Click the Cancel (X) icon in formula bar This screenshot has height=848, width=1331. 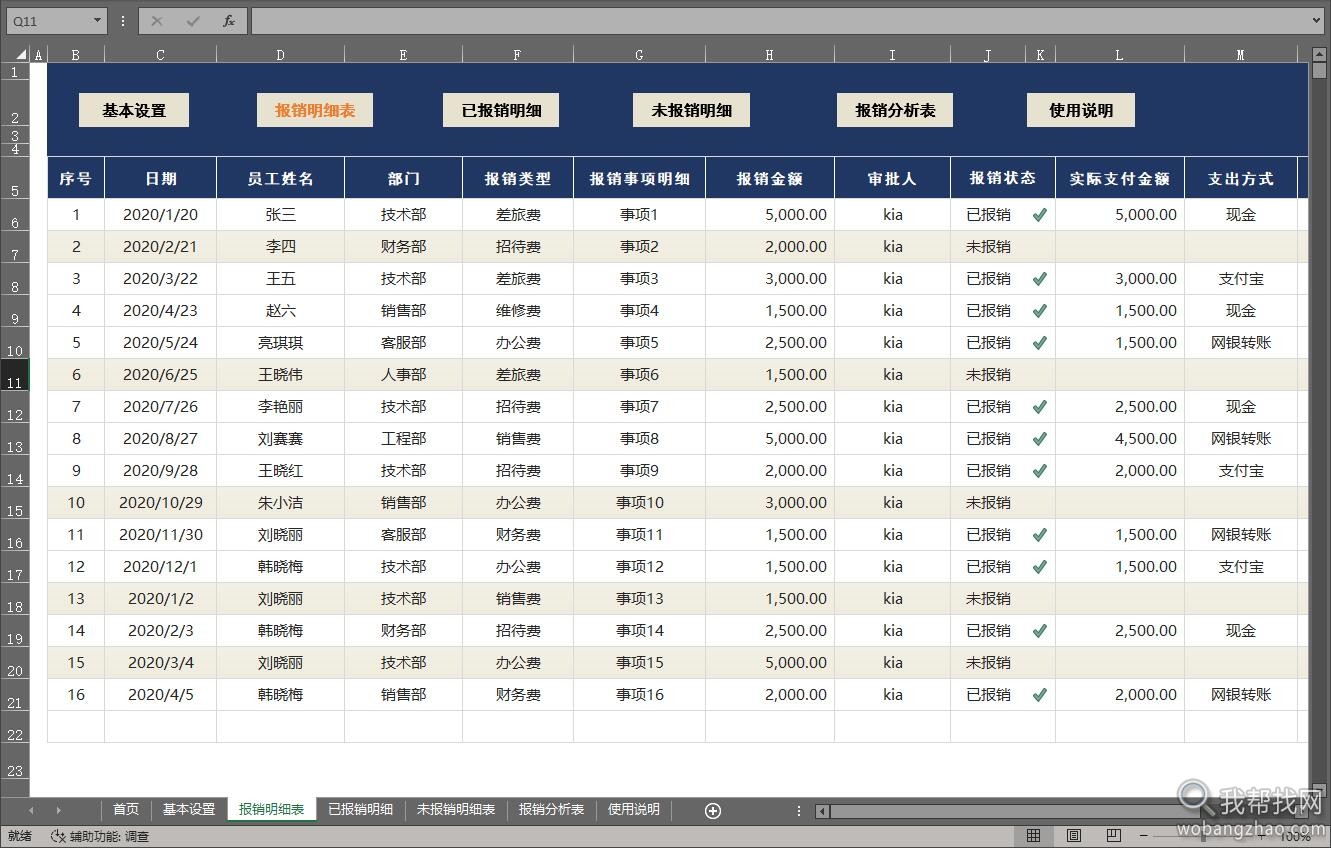tap(156, 20)
